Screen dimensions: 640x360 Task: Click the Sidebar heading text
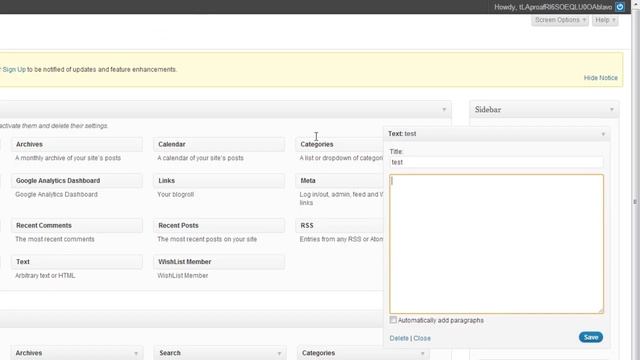(488, 110)
